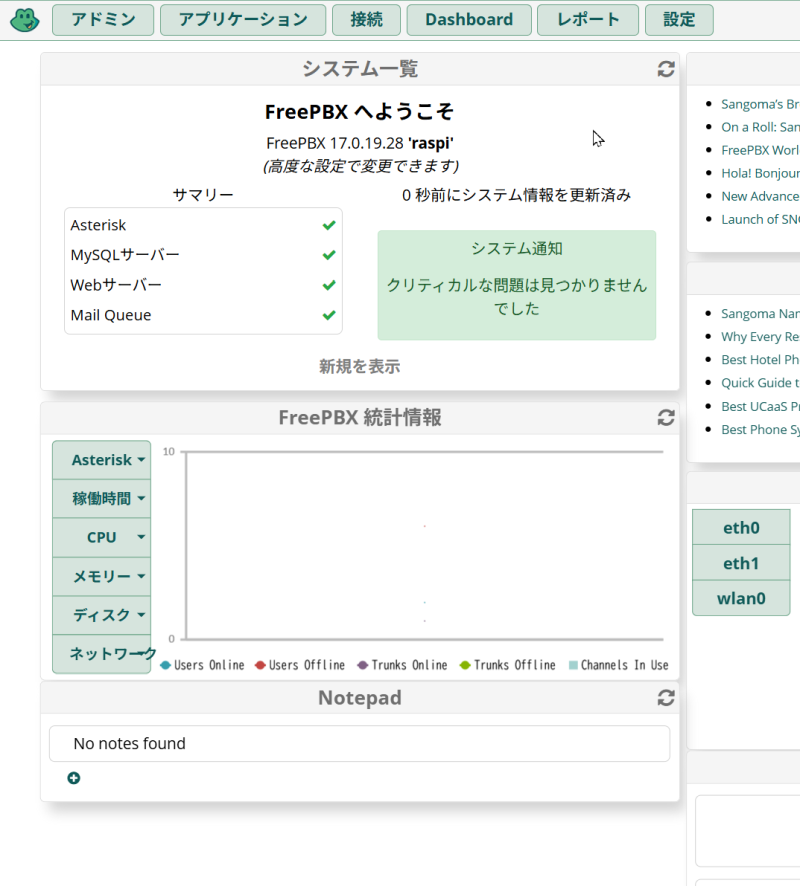Select the eth1 network interface
This screenshot has width=800, height=886.
(x=741, y=563)
